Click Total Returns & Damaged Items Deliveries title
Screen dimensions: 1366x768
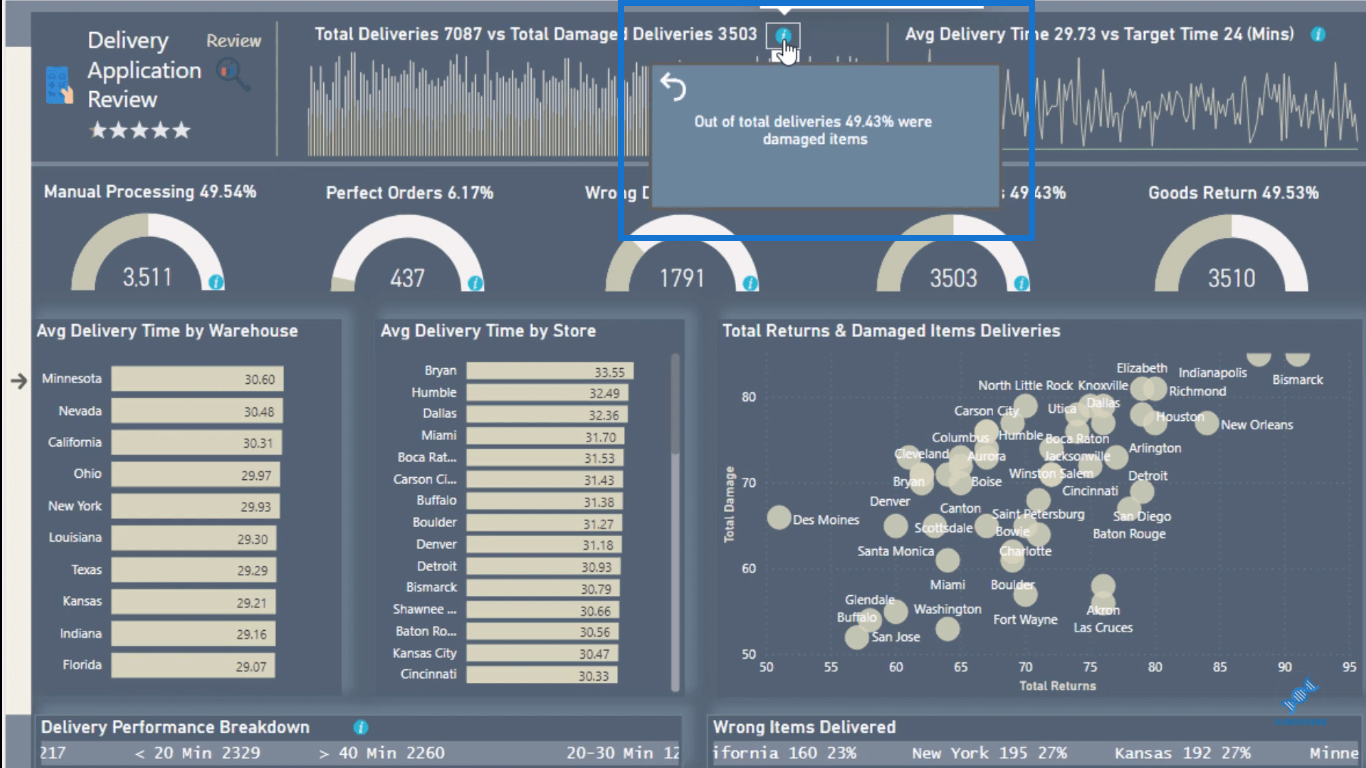[x=891, y=331]
